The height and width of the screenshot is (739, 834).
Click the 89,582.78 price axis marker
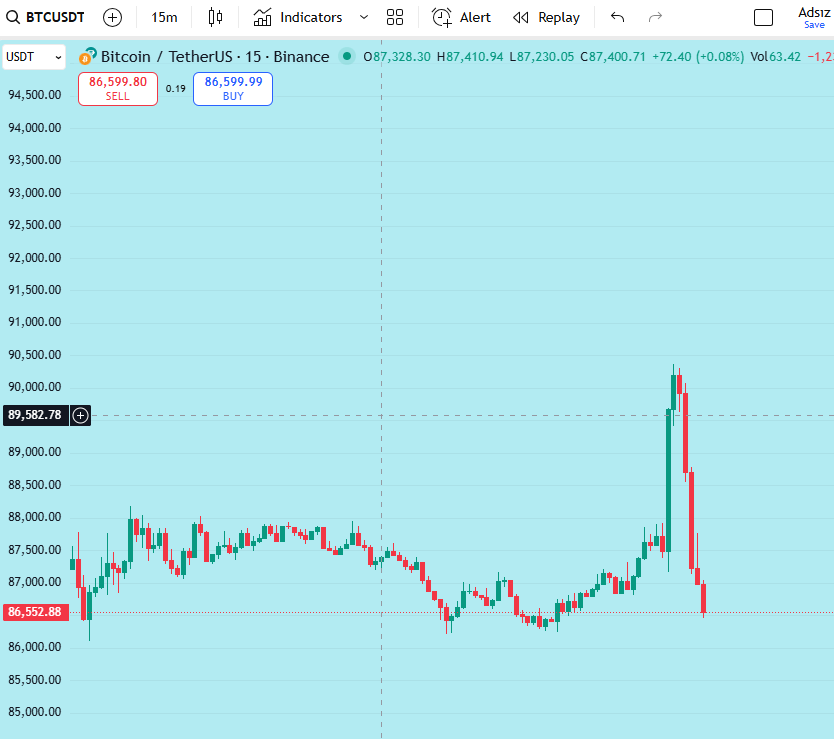click(x=37, y=415)
